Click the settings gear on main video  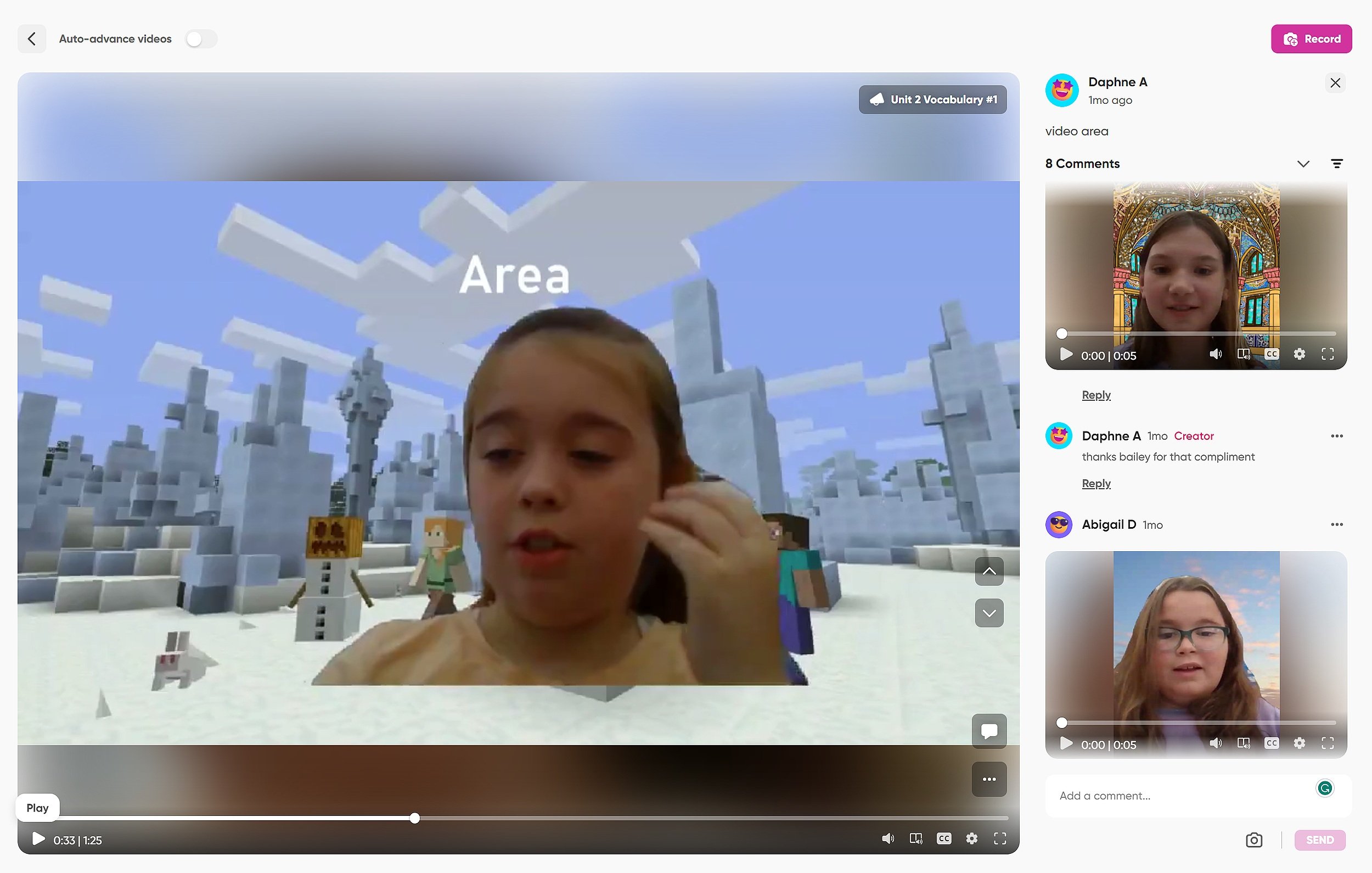971,839
